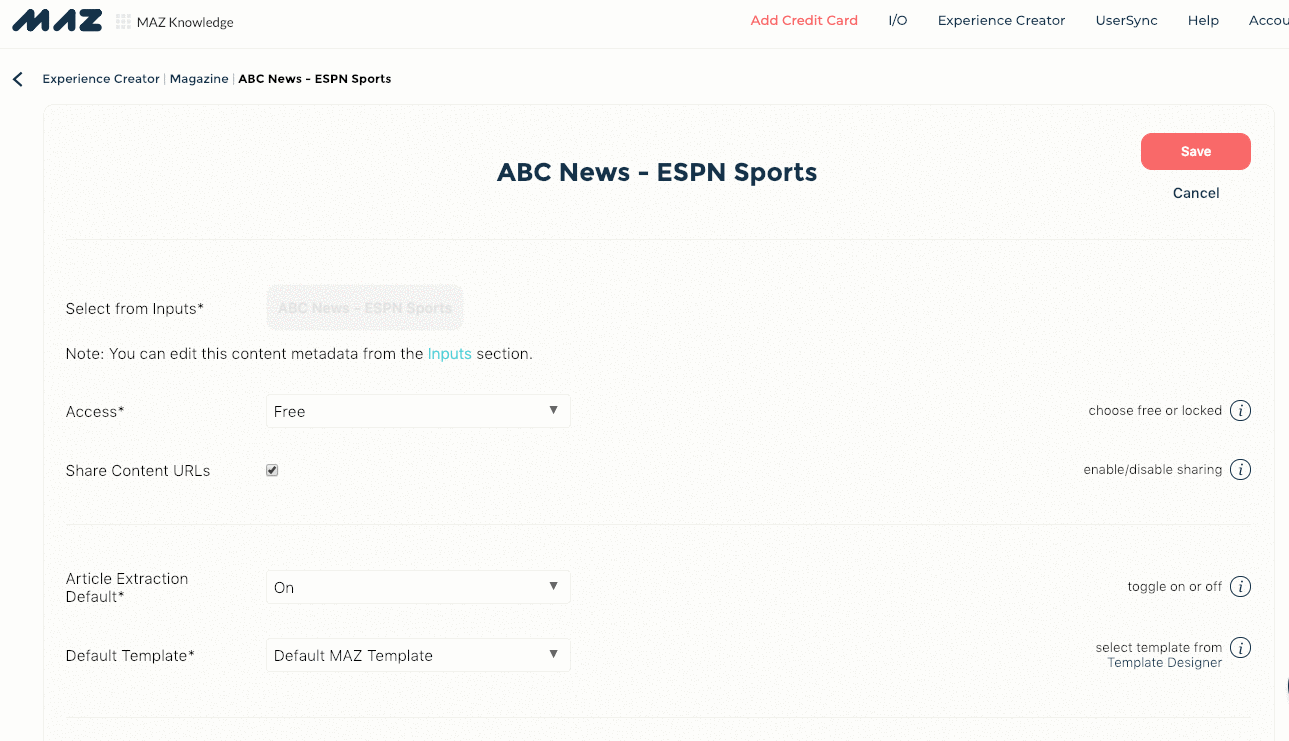1289x741 pixels.
Task: Click Add Credit Card in the top bar
Action: click(804, 21)
